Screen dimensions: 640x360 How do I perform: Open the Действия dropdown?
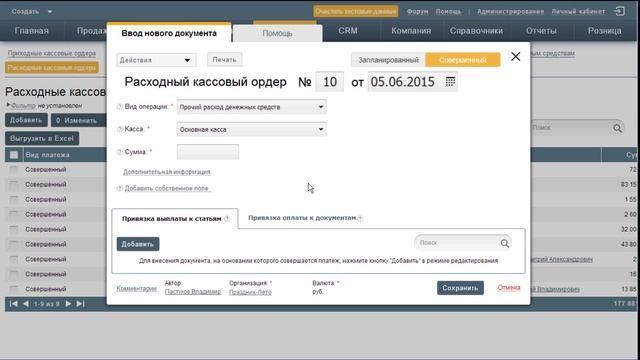(156, 60)
